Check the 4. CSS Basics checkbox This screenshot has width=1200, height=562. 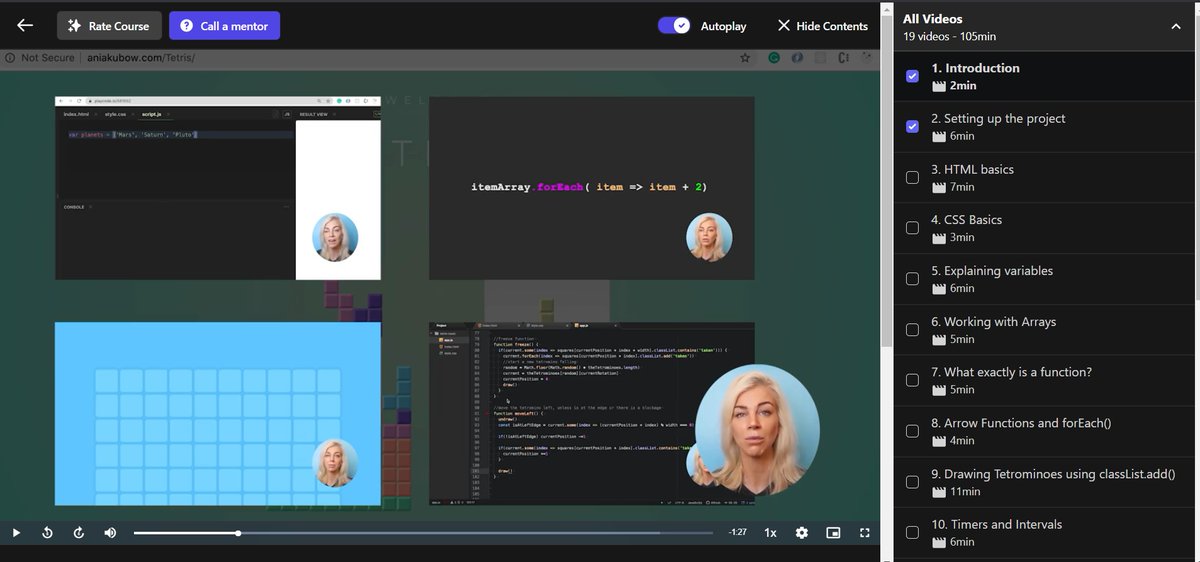click(912, 228)
